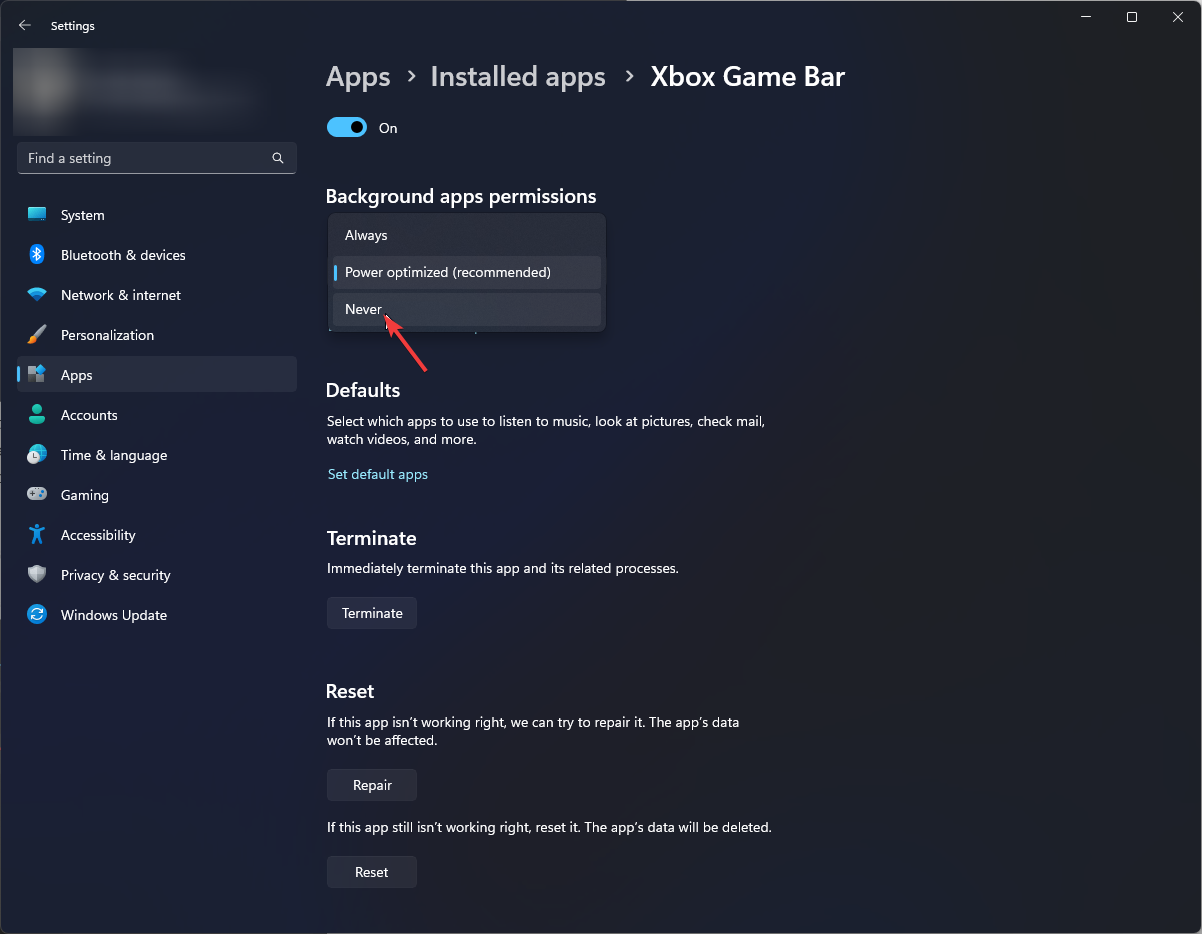Click the Accessibility figure icon
This screenshot has width=1202, height=934.
pyautogui.click(x=37, y=535)
